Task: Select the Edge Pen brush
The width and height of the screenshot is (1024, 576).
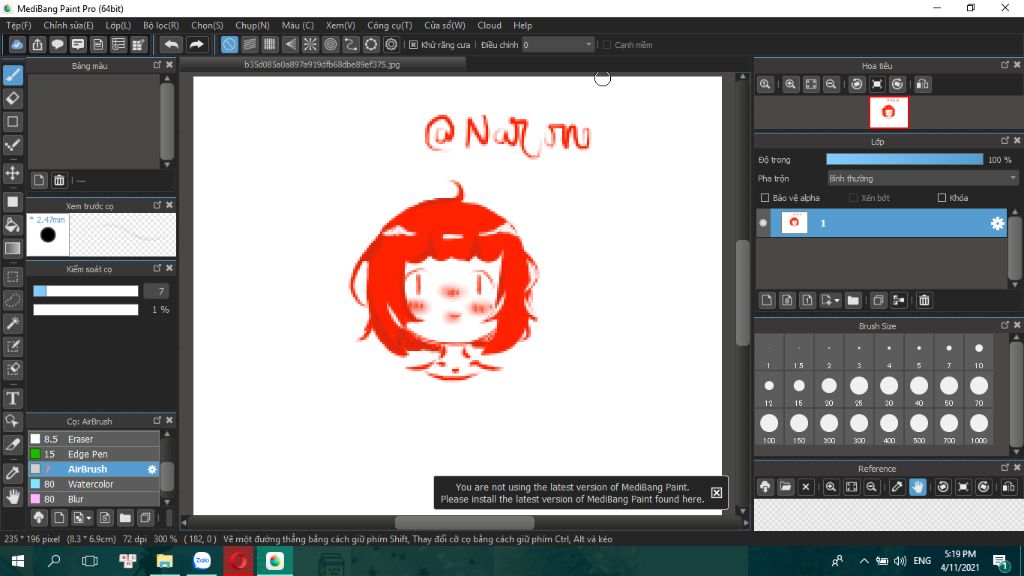Action: 93,455
